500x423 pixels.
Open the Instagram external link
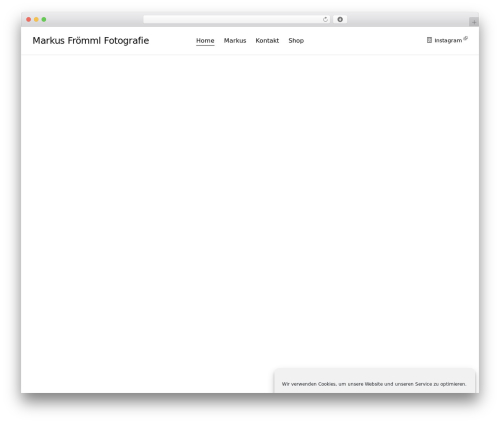tap(448, 40)
